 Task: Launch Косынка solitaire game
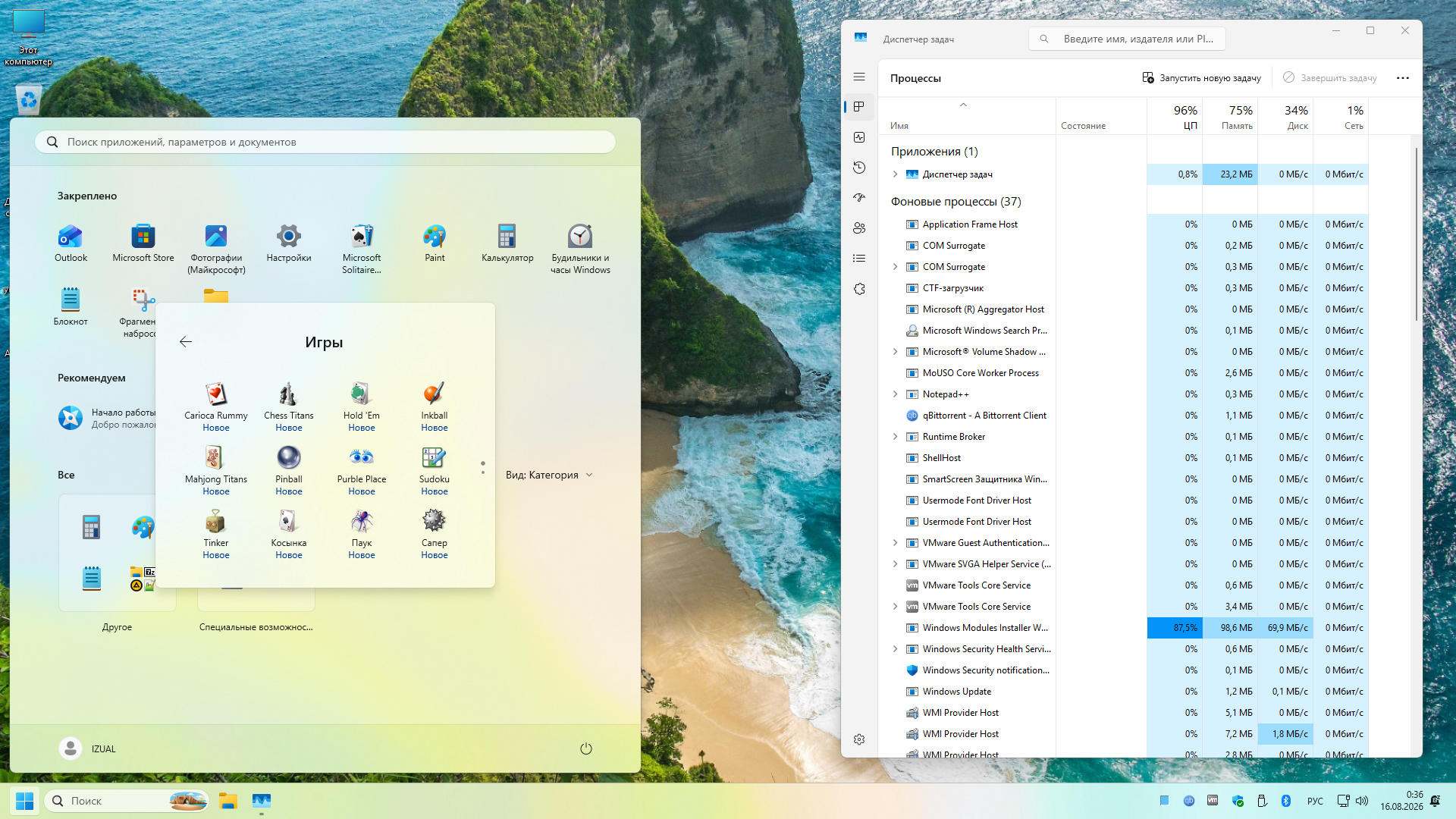point(289,534)
